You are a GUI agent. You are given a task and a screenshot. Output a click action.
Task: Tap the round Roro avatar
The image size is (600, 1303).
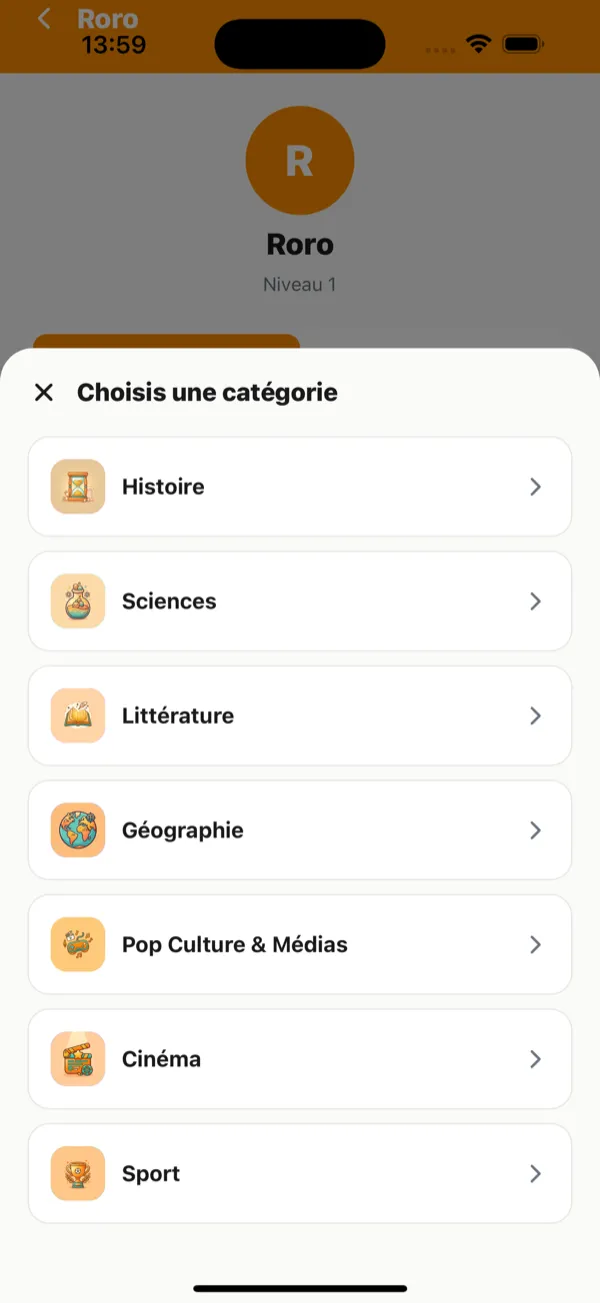300,161
